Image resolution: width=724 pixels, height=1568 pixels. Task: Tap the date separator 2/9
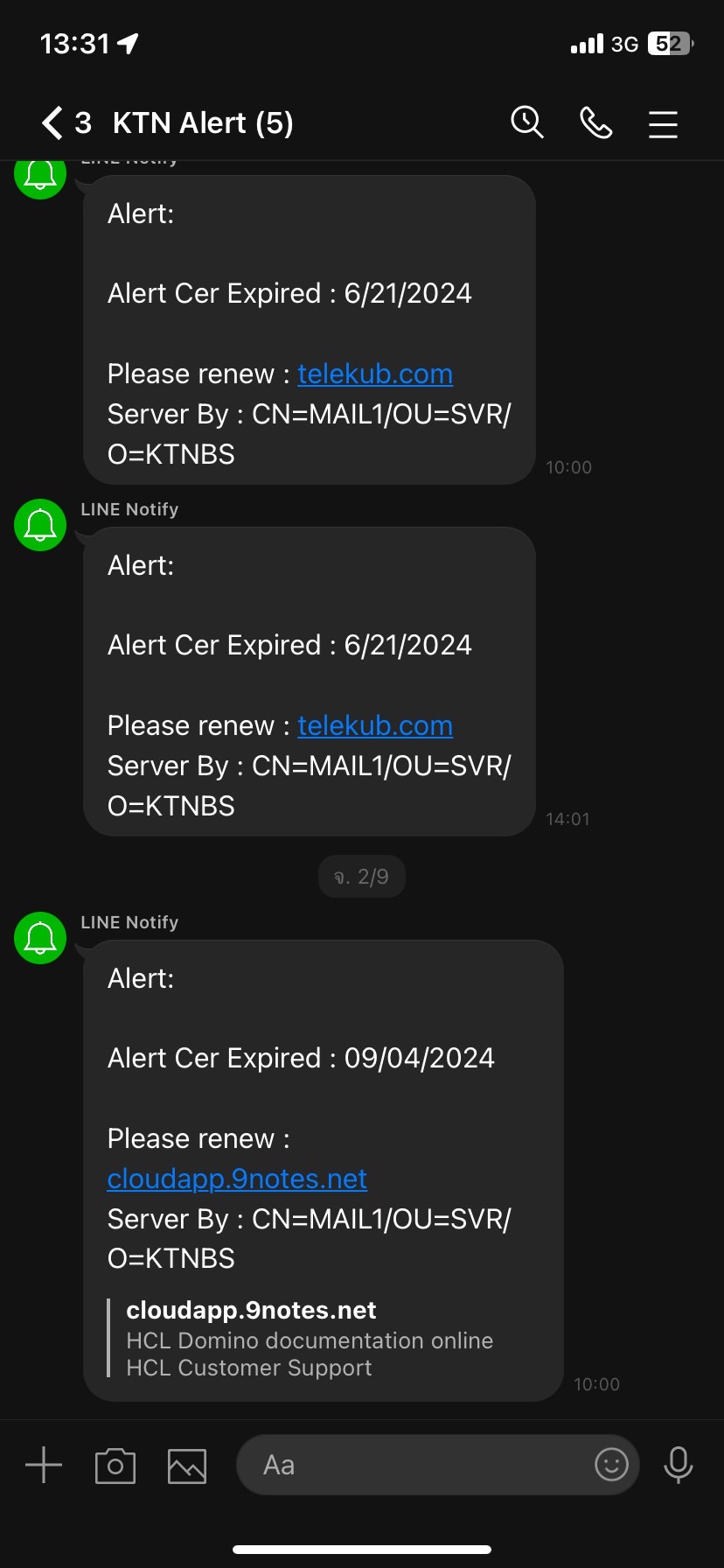(361, 877)
